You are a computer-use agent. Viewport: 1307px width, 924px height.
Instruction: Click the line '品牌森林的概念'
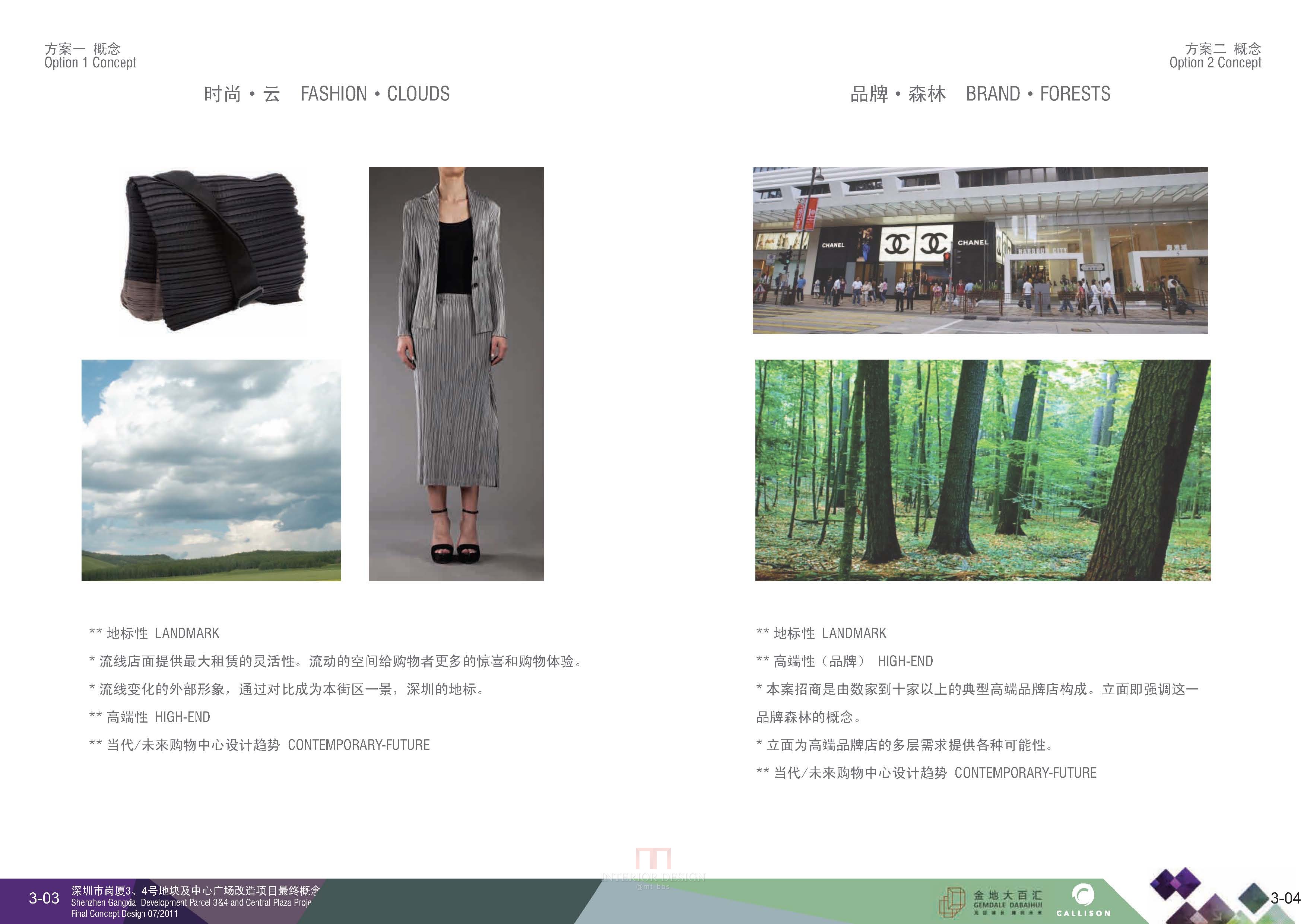click(808, 717)
